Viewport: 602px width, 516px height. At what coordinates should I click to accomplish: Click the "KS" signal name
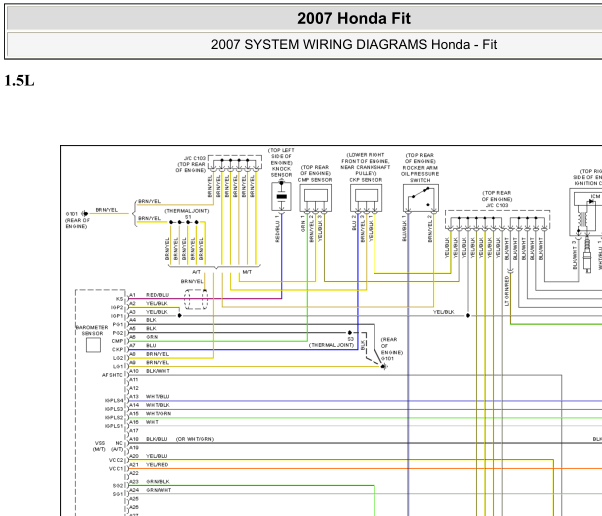point(119,299)
